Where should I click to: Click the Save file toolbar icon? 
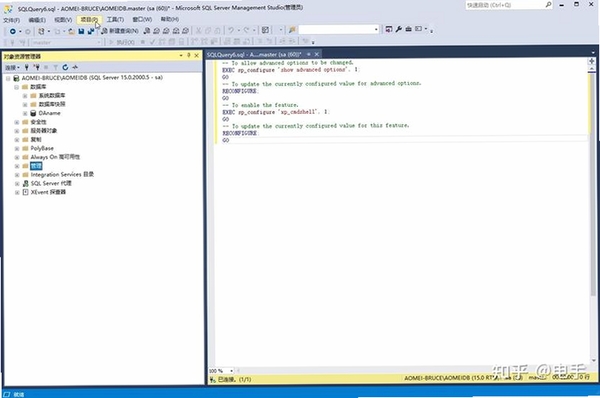[x=81, y=31]
